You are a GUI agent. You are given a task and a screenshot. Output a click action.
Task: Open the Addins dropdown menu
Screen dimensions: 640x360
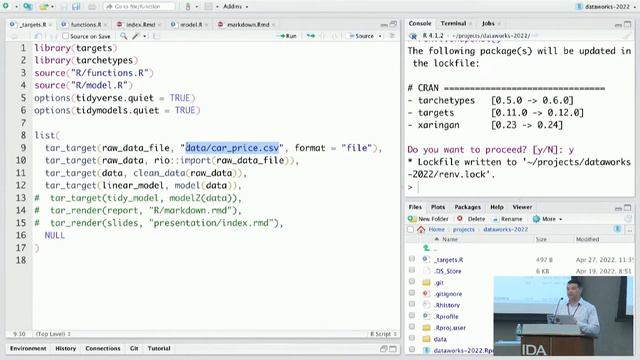pyautogui.click(x=235, y=7)
